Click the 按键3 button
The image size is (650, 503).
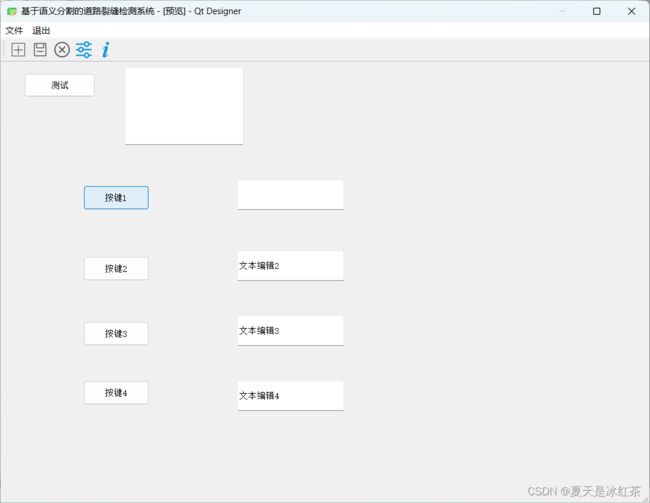(116, 334)
